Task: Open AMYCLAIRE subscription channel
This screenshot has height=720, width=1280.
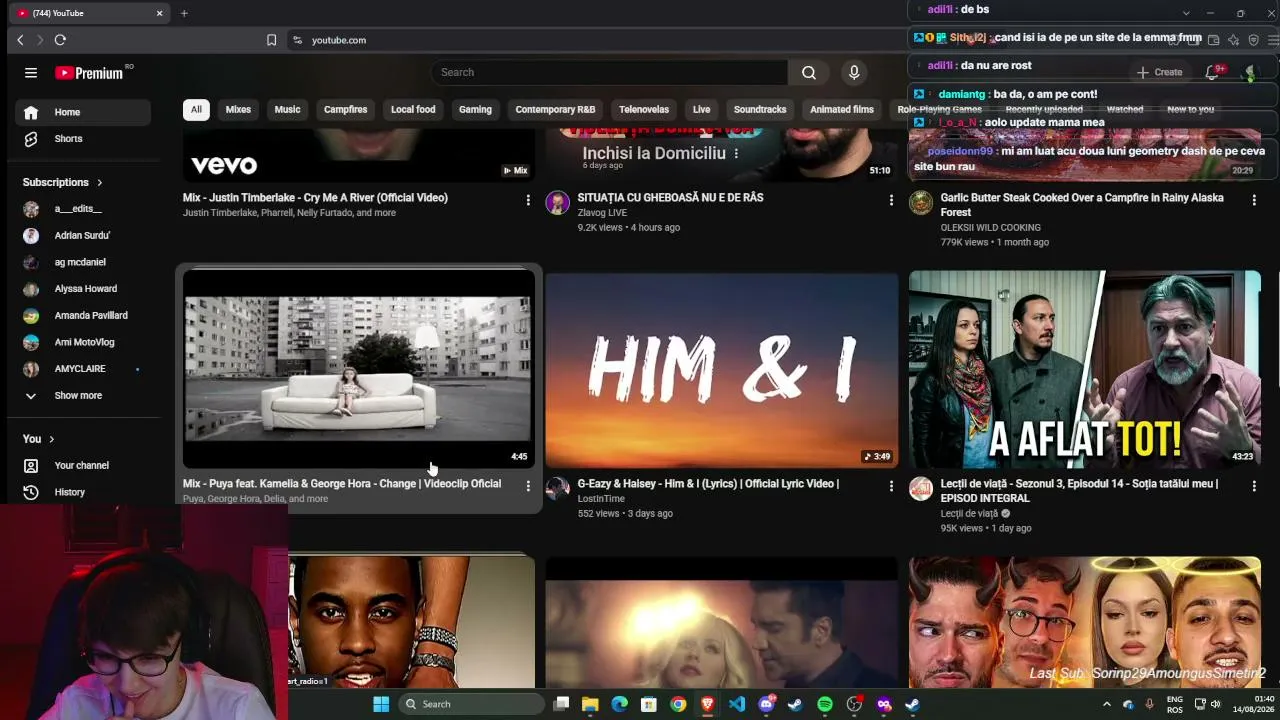Action: tap(83, 369)
